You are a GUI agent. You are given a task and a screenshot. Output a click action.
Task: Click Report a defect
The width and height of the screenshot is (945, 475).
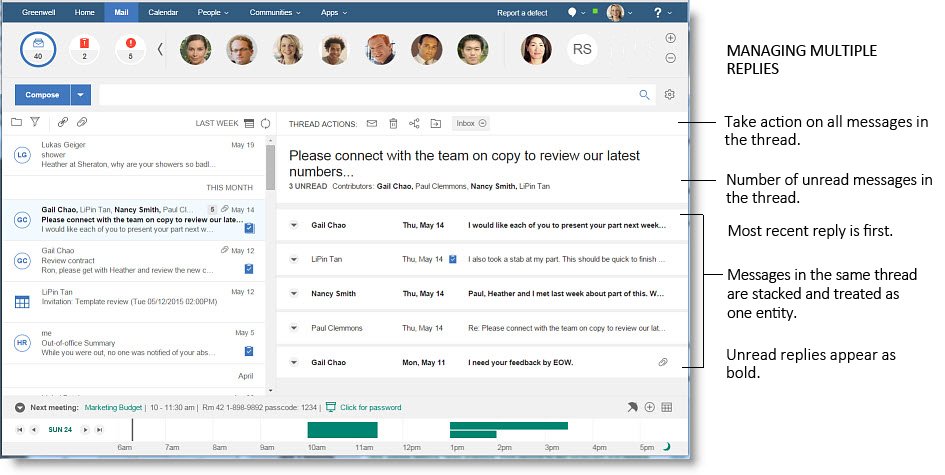[x=522, y=13]
